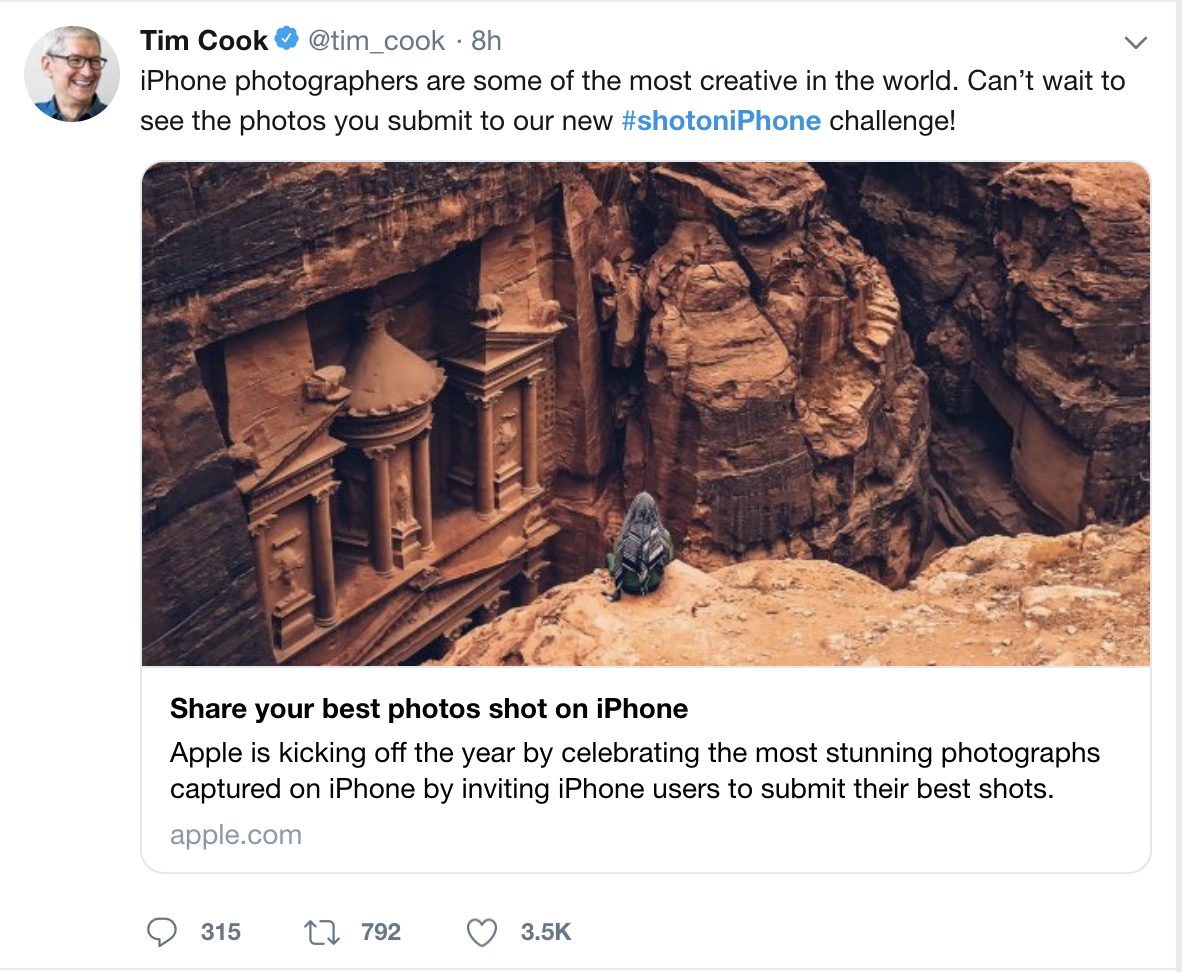Retweet the #shotoniPhone challenge tweet

[x=322, y=933]
